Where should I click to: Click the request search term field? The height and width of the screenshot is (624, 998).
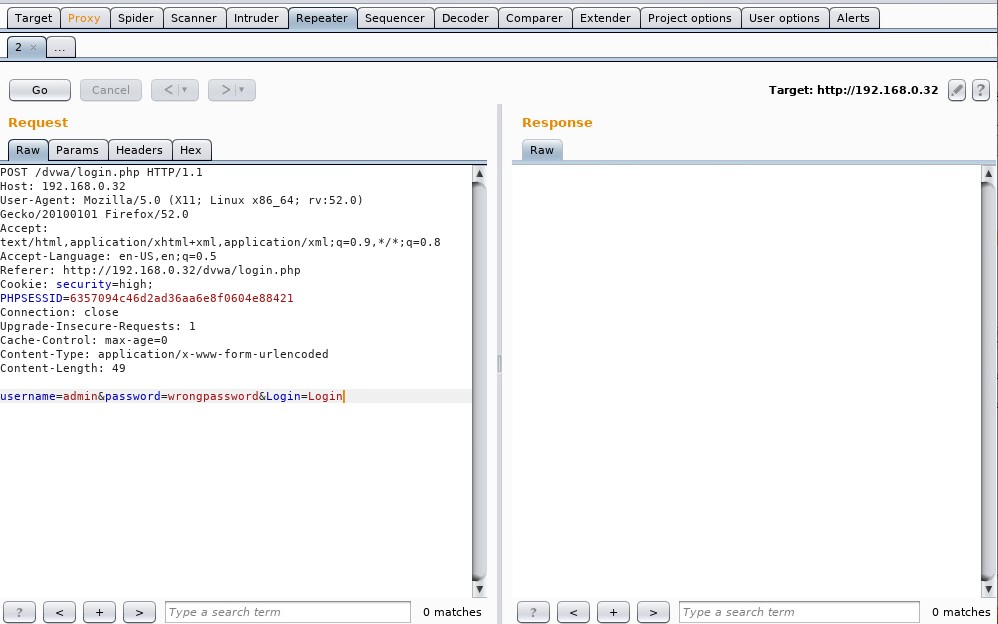(x=287, y=612)
